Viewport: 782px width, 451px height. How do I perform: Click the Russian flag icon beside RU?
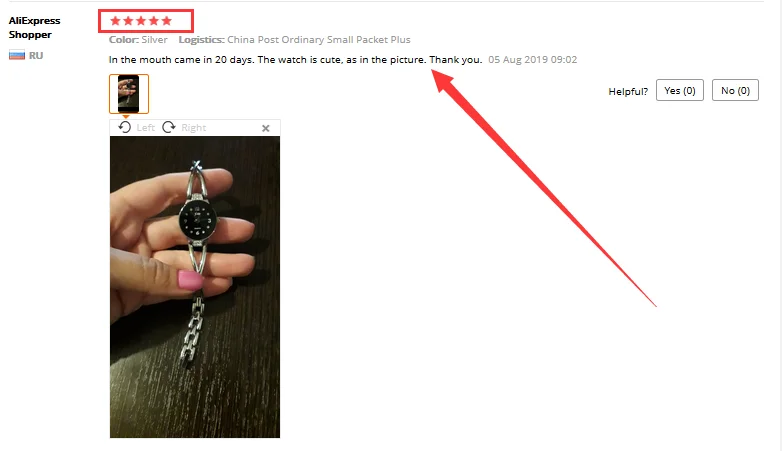(17, 55)
